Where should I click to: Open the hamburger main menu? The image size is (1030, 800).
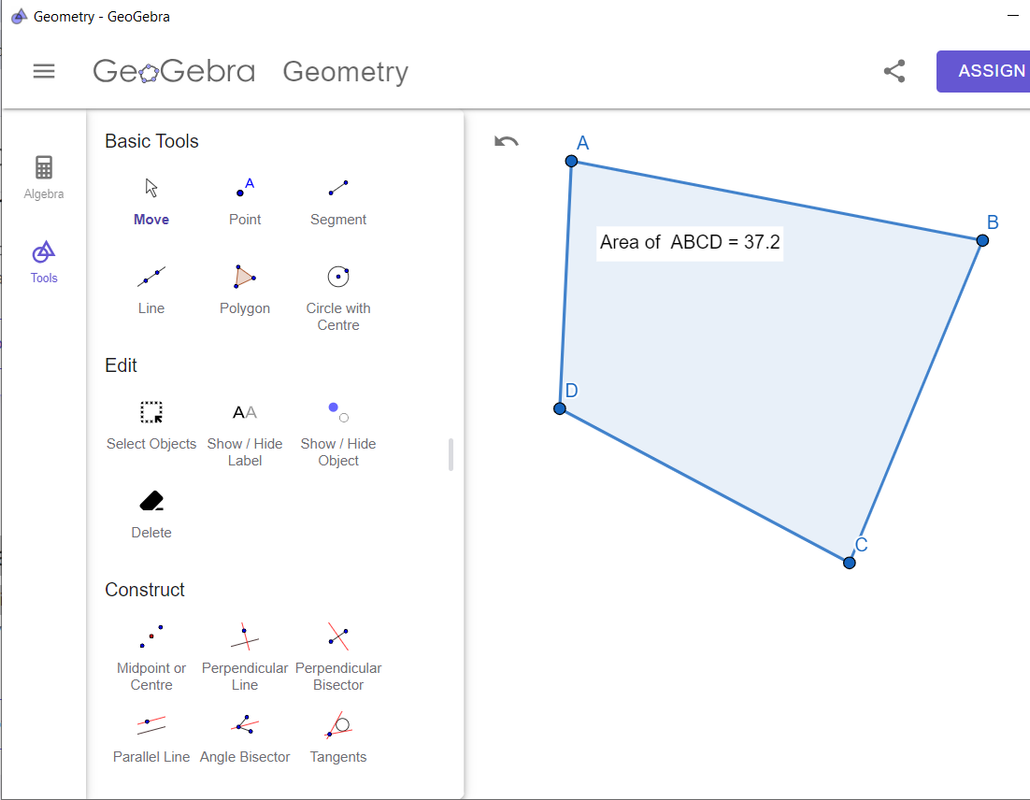click(x=44, y=71)
